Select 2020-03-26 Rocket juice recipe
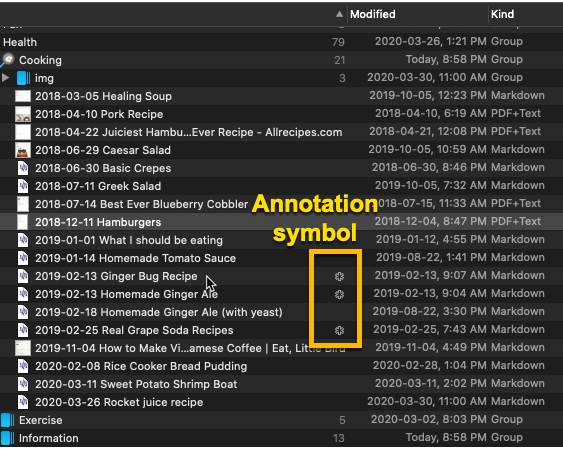The image size is (563, 450). coord(282,402)
